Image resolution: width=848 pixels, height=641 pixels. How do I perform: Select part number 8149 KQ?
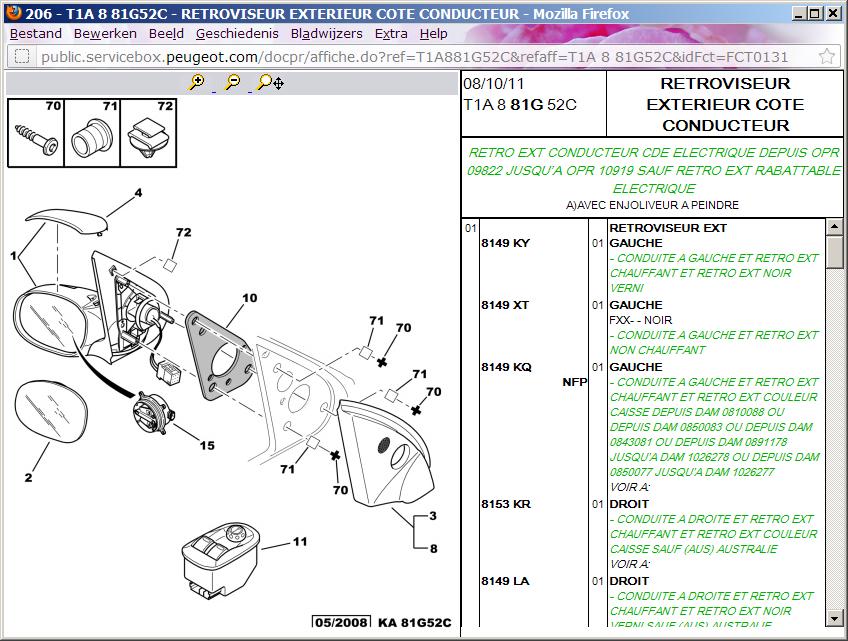pyautogui.click(x=506, y=367)
